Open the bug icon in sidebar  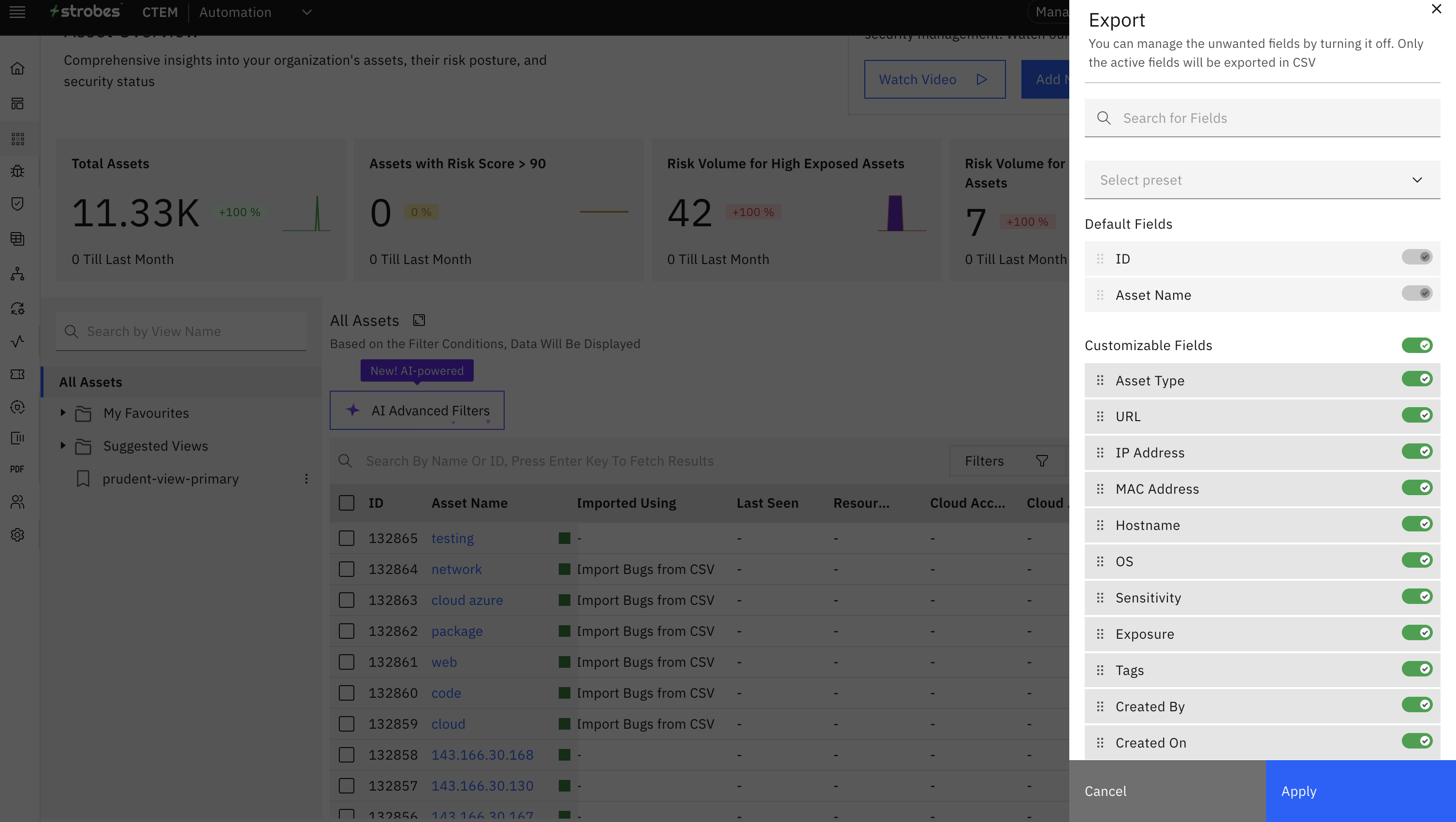pos(17,171)
